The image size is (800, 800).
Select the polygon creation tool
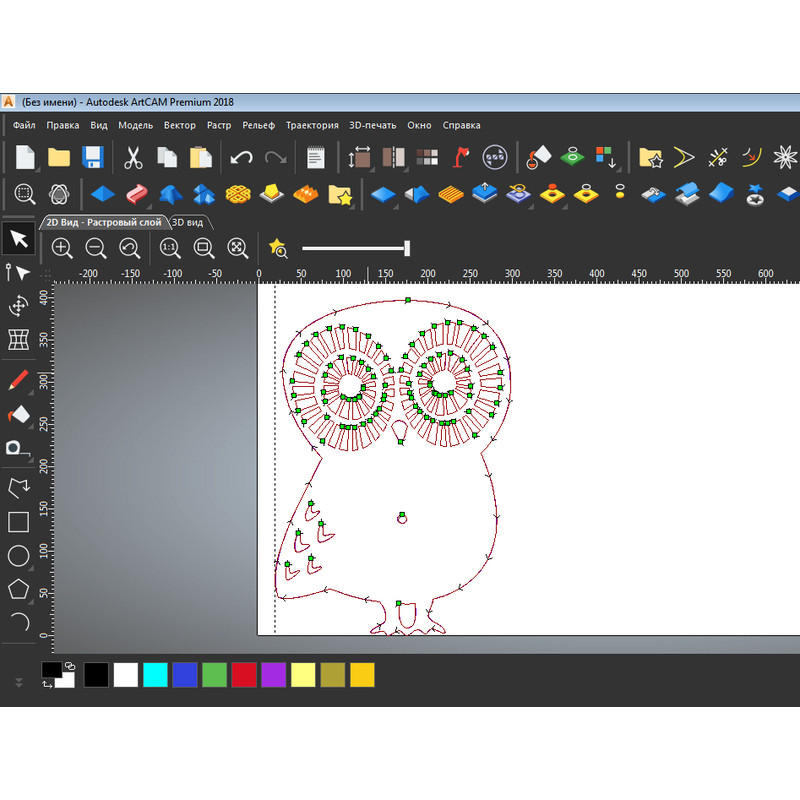coord(18,589)
